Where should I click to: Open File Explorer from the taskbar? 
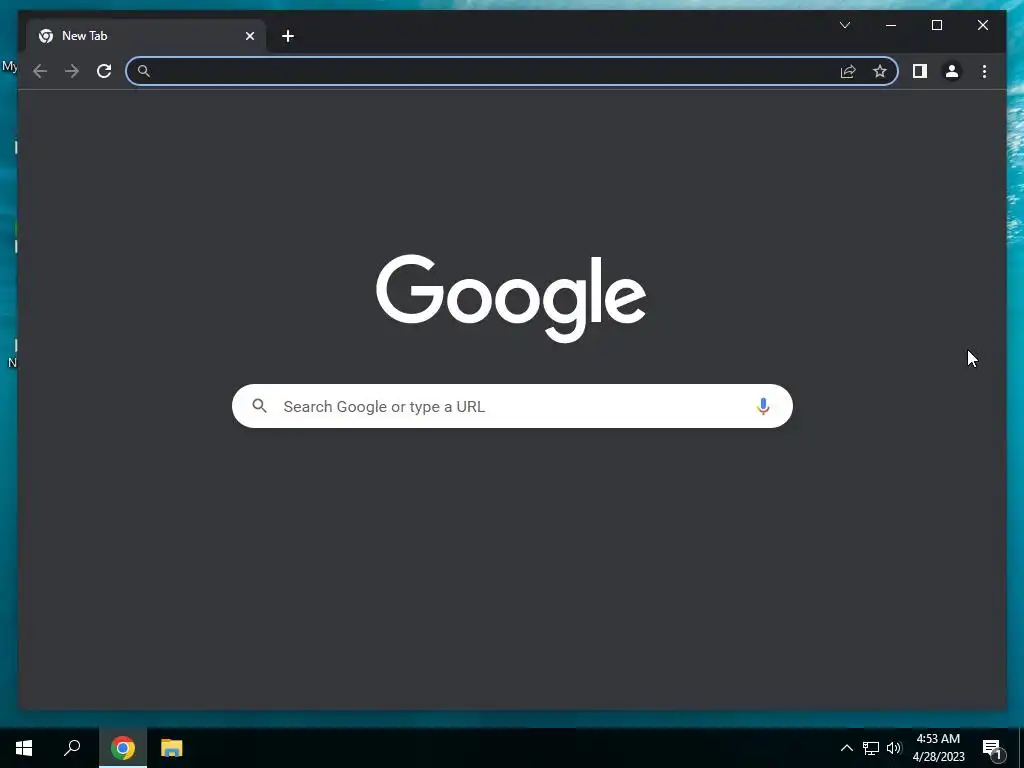pyautogui.click(x=172, y=748)
